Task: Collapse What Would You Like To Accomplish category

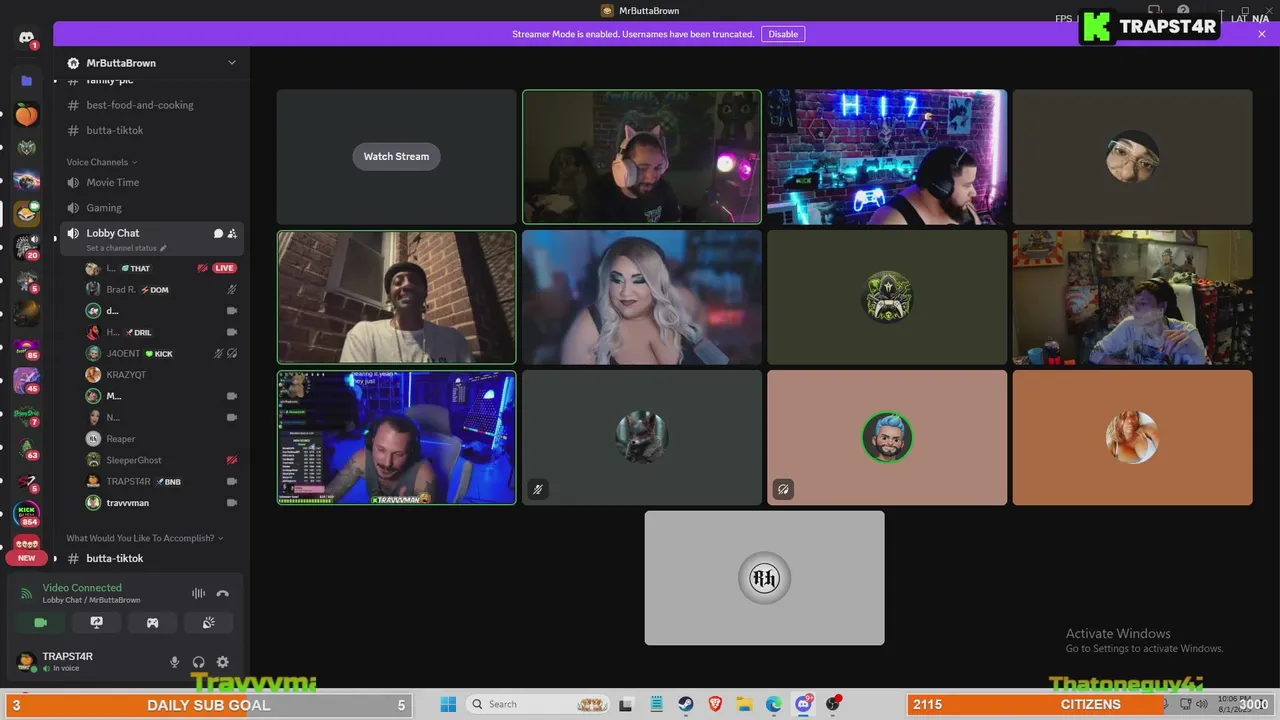Action: click(x=145, y=538)
